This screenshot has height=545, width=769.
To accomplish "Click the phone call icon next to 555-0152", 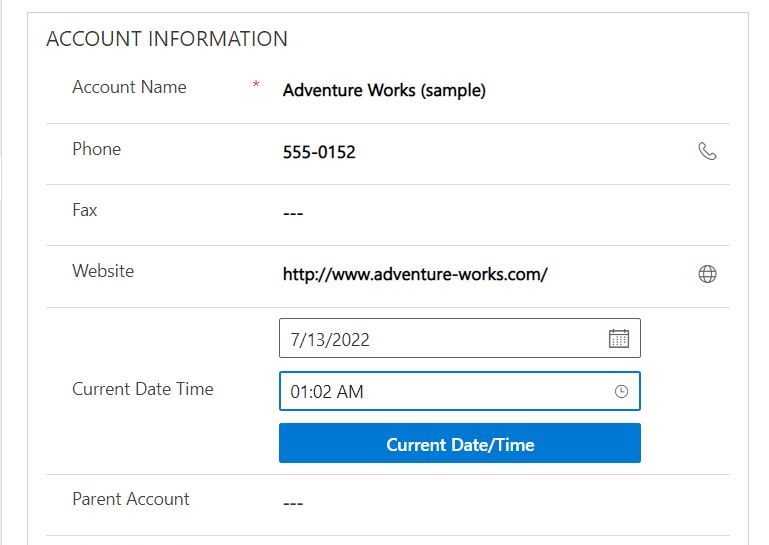I will click(x=707, y=152).
